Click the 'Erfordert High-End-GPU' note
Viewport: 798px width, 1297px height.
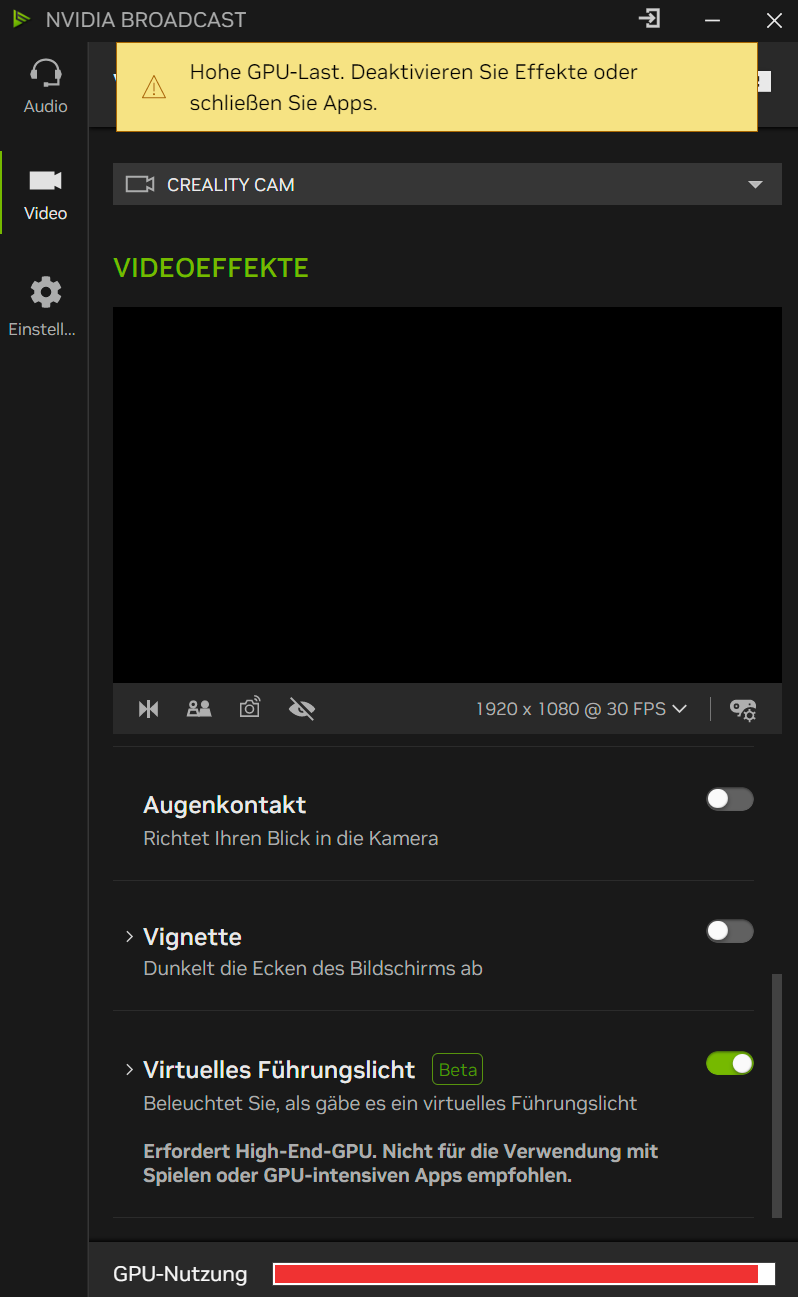(x=401, y=1163)
